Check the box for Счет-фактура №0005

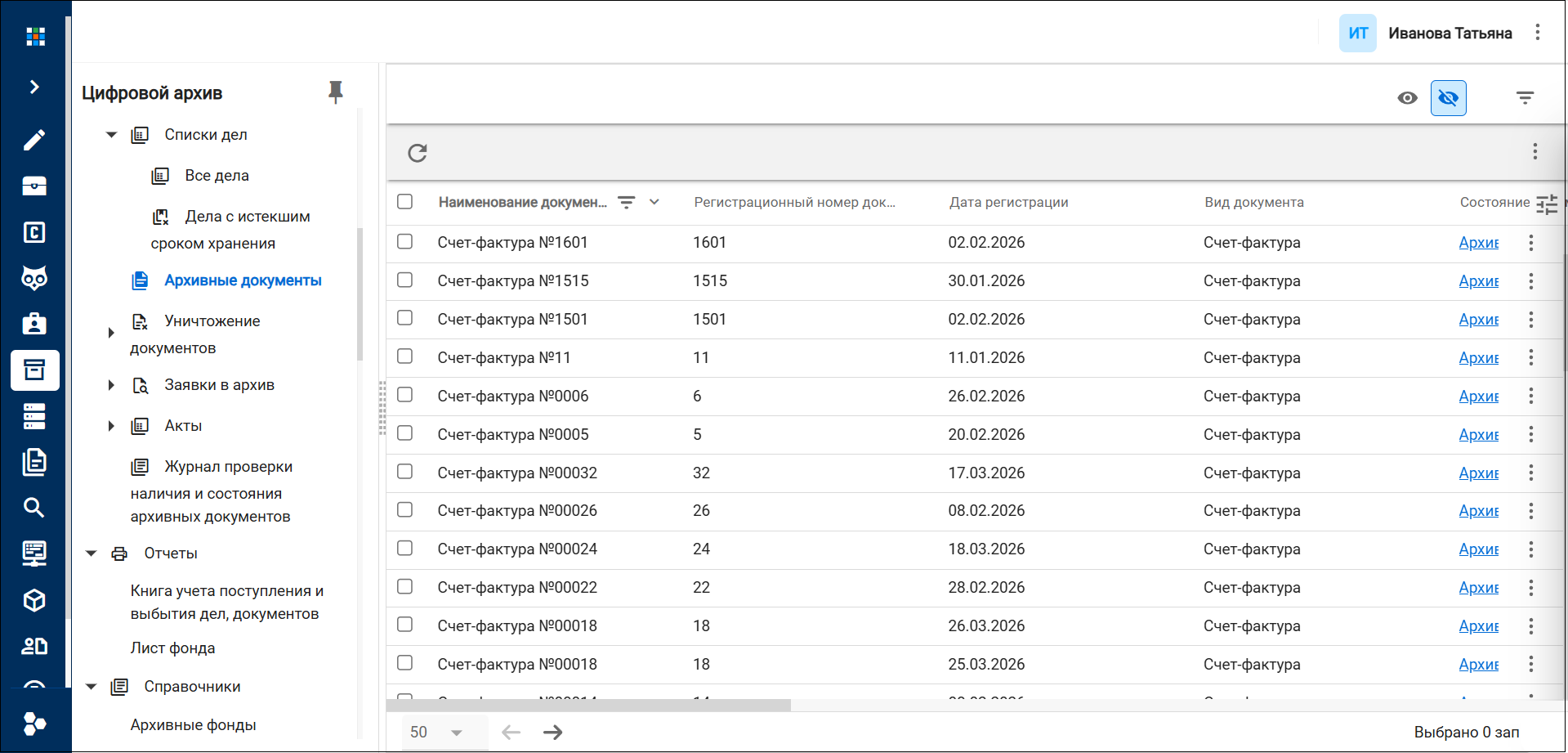pos(404,433)
